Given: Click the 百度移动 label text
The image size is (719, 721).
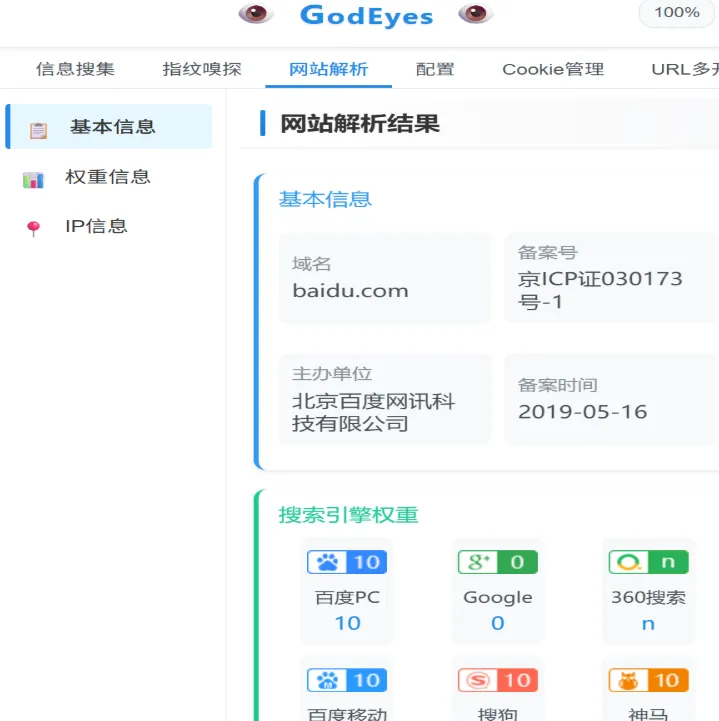Looking at the screenshot, I should [x=347, y=714].
